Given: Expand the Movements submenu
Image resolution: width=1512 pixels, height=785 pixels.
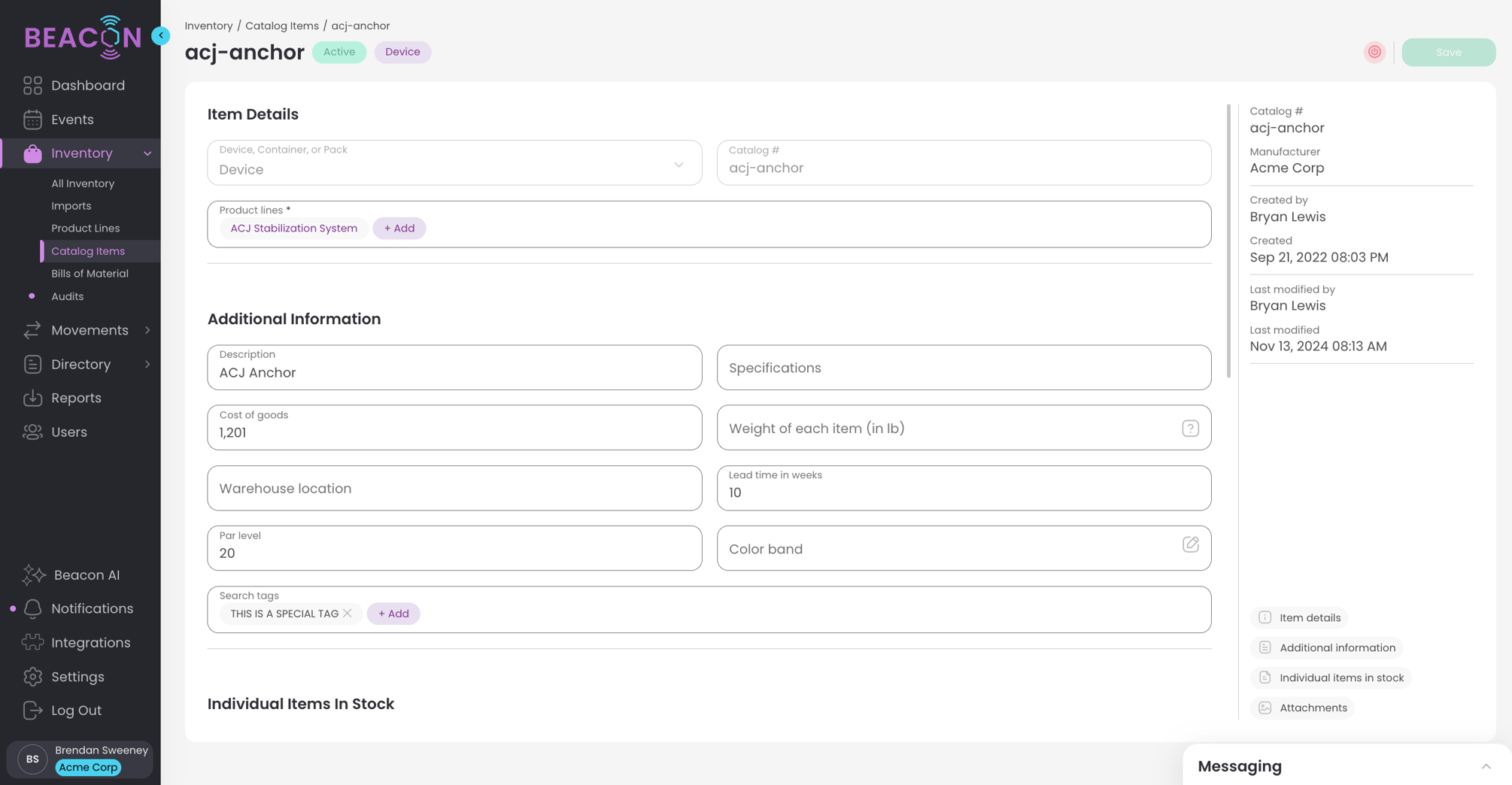Looking at the screenshot, I should click(147, 330).
